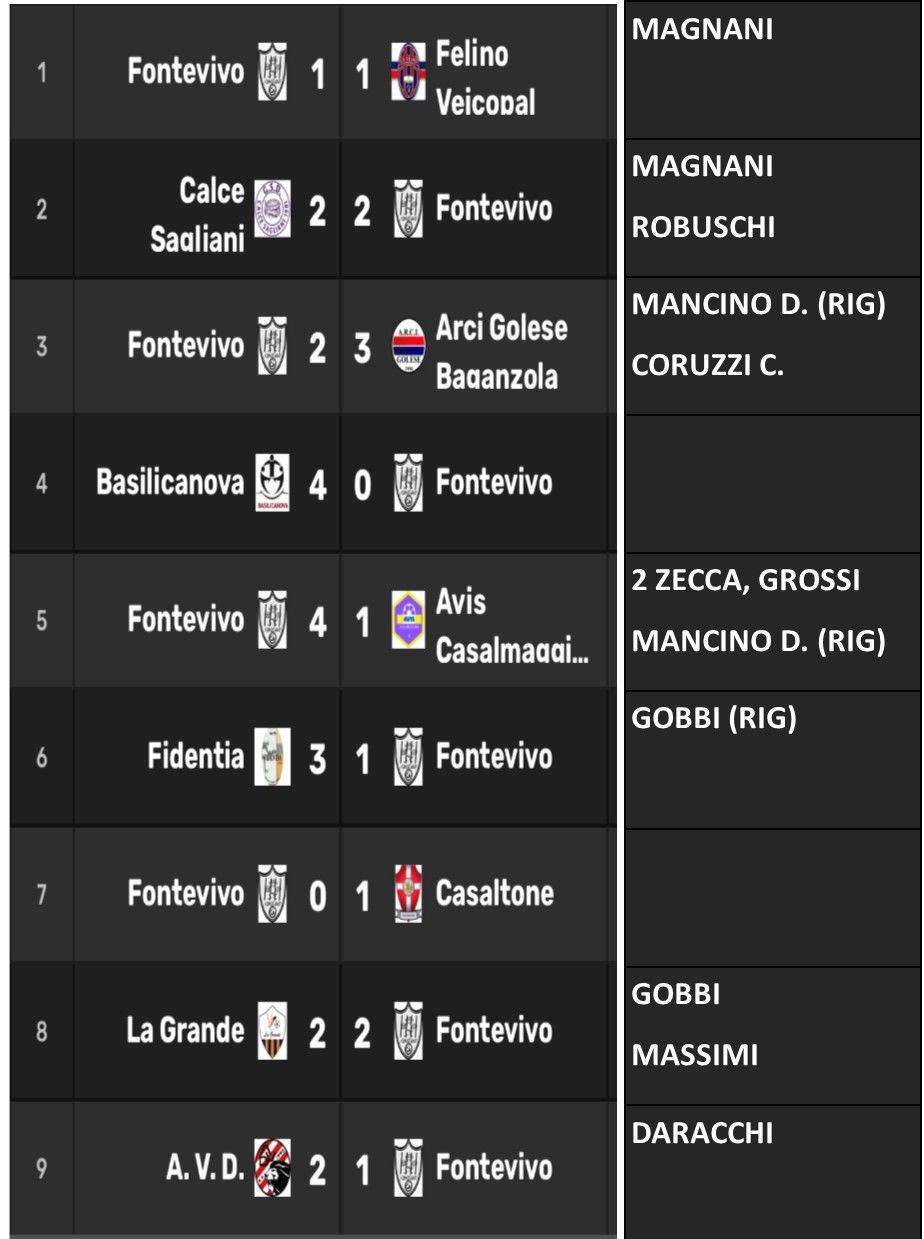Click scorer cell DARACCHI

point(772,1171)
